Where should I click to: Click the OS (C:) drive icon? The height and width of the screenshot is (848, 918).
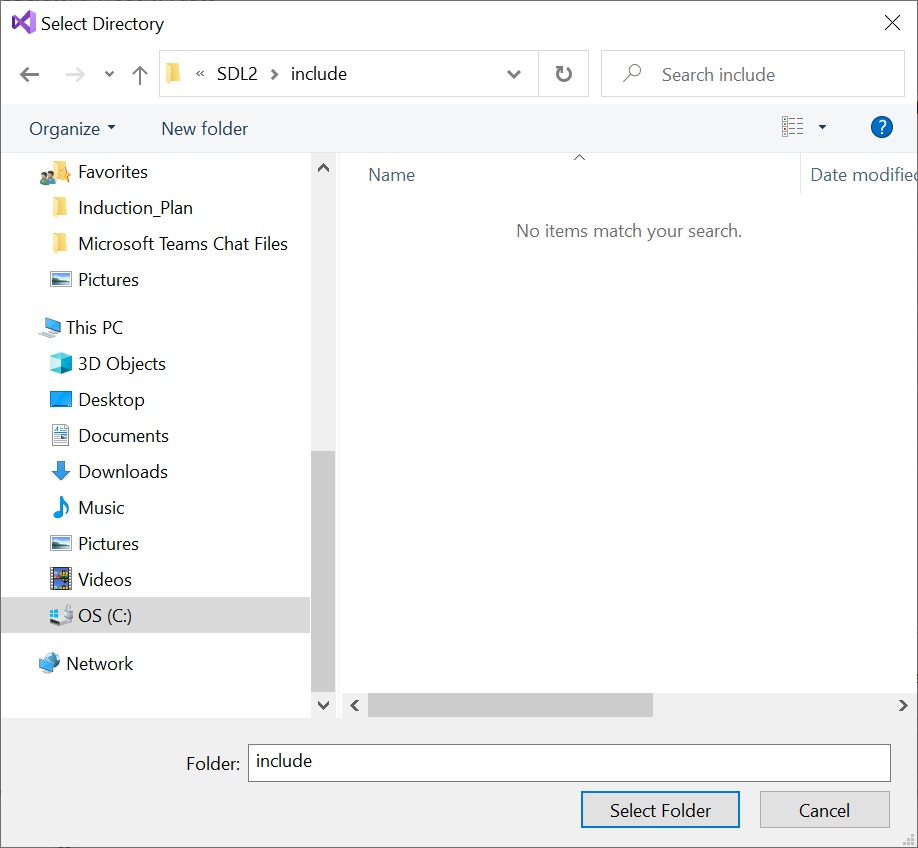click(x=61, y=615)
